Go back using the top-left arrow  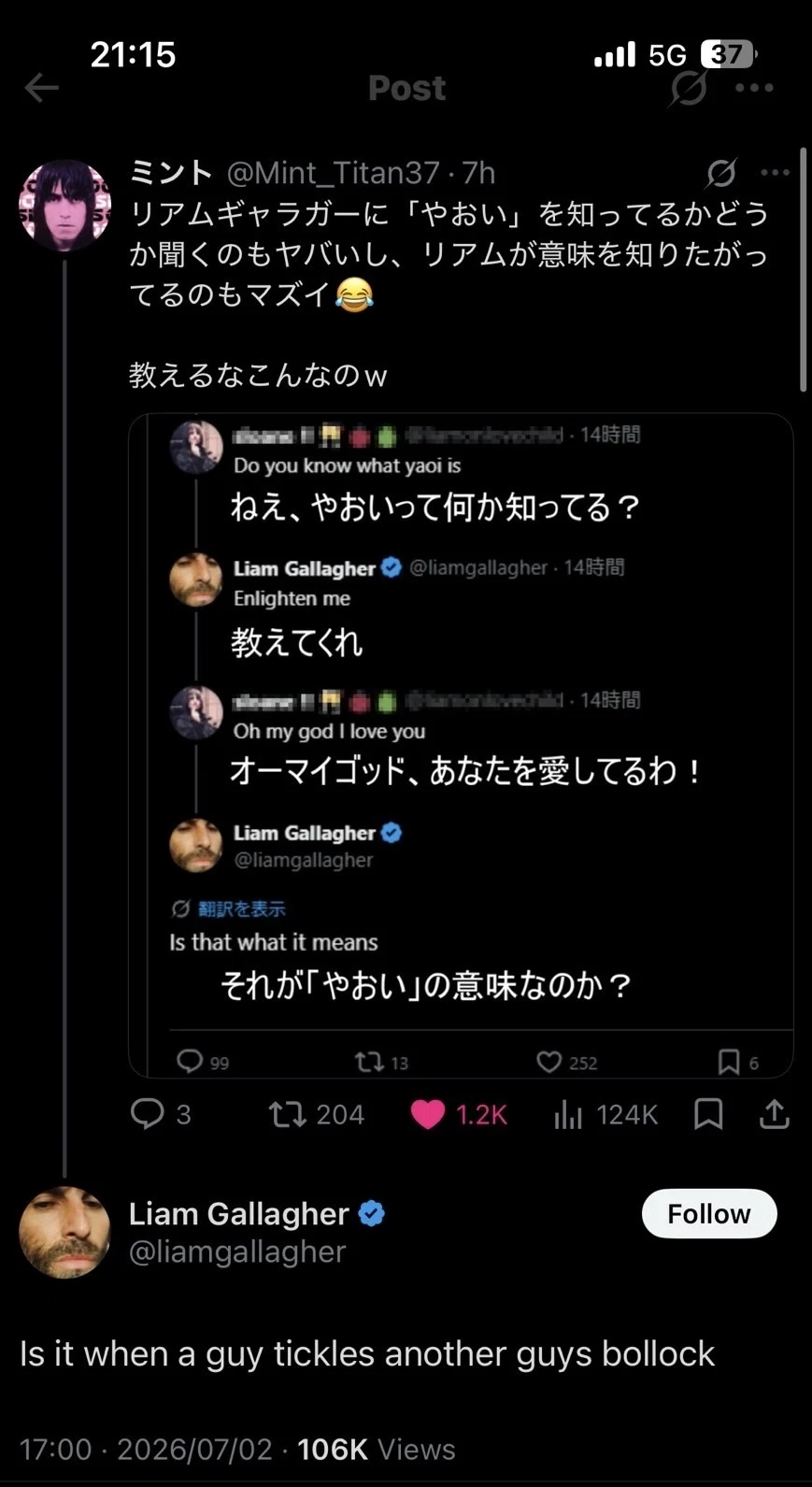point(41,88)
